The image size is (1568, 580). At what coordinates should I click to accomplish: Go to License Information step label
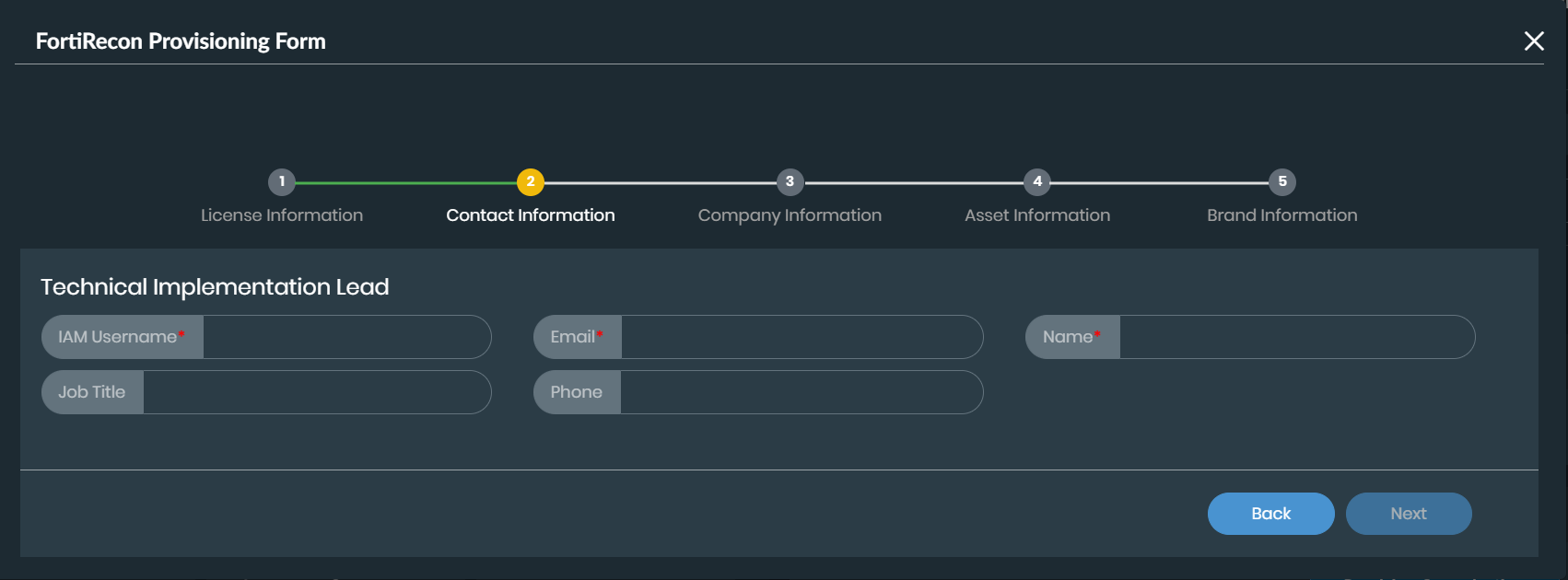(x=282, y=215)
